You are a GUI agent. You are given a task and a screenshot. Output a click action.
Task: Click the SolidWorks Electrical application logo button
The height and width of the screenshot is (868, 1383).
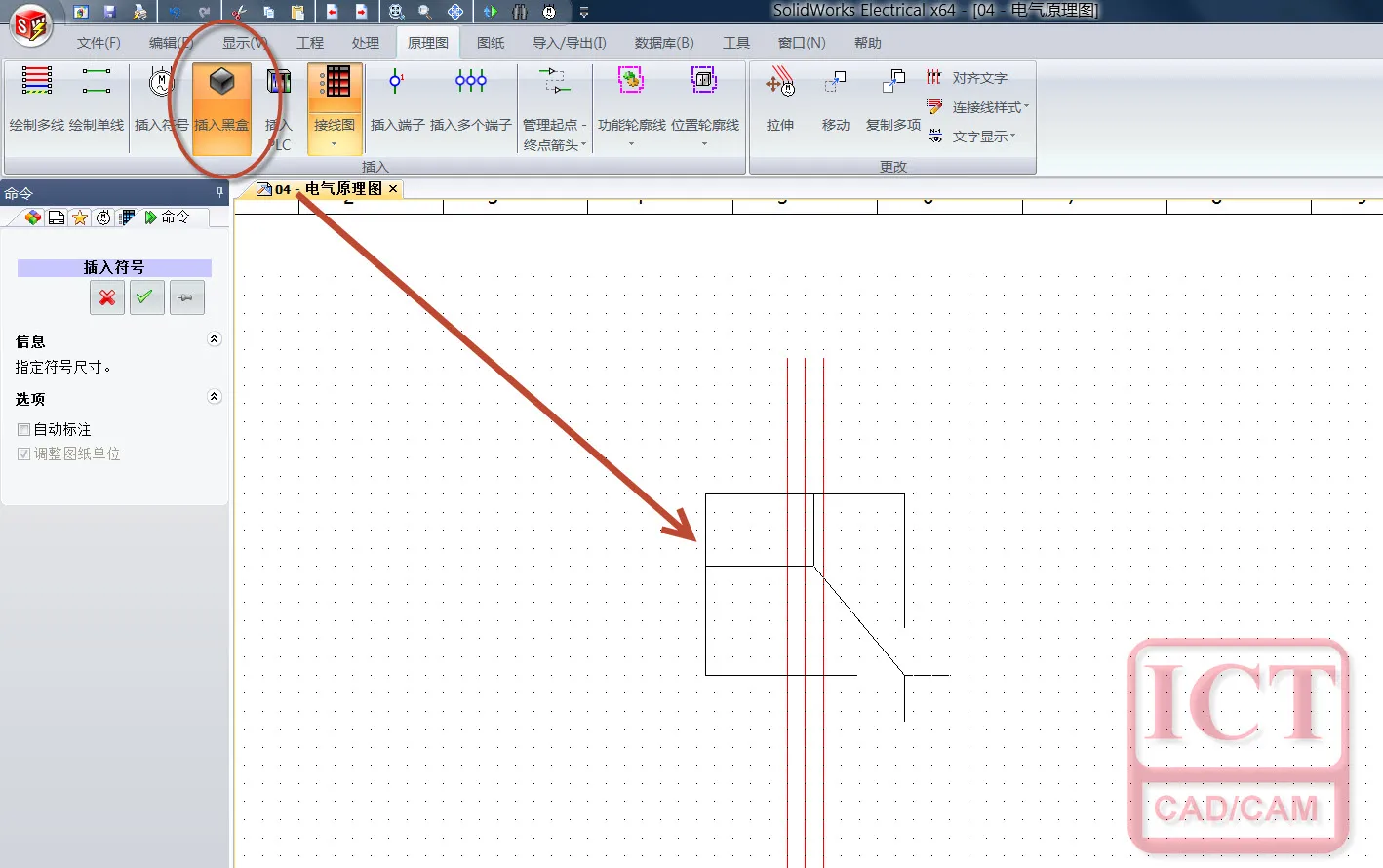(30, 25)
